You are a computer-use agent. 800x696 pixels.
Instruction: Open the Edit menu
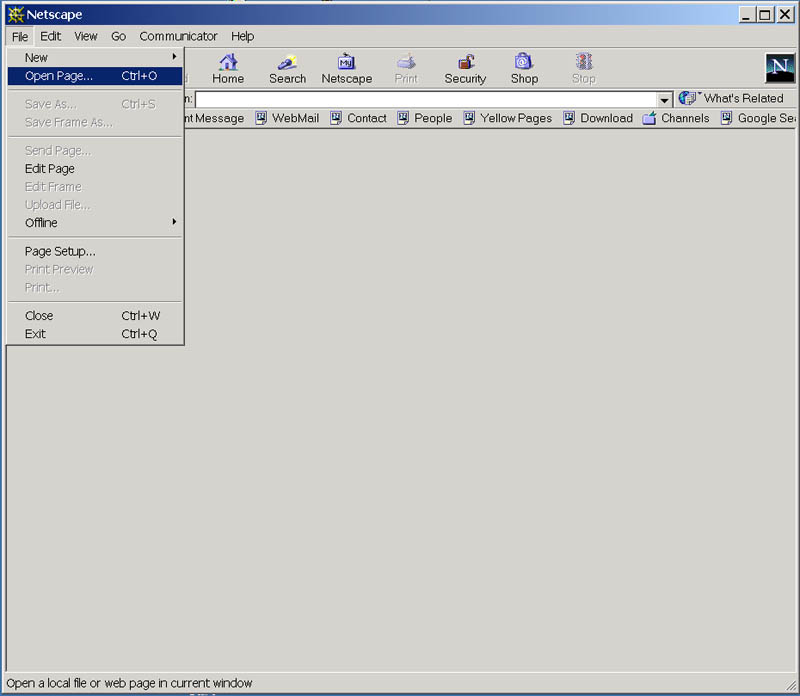(x=51, y=36)
